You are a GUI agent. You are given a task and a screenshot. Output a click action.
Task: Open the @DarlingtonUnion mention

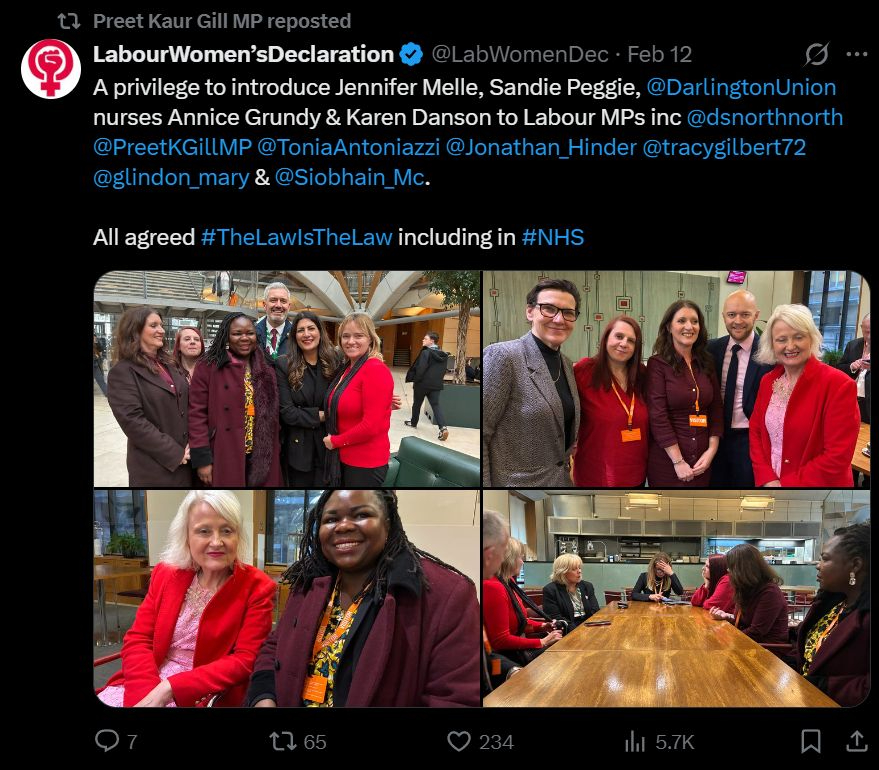(741, 87)
